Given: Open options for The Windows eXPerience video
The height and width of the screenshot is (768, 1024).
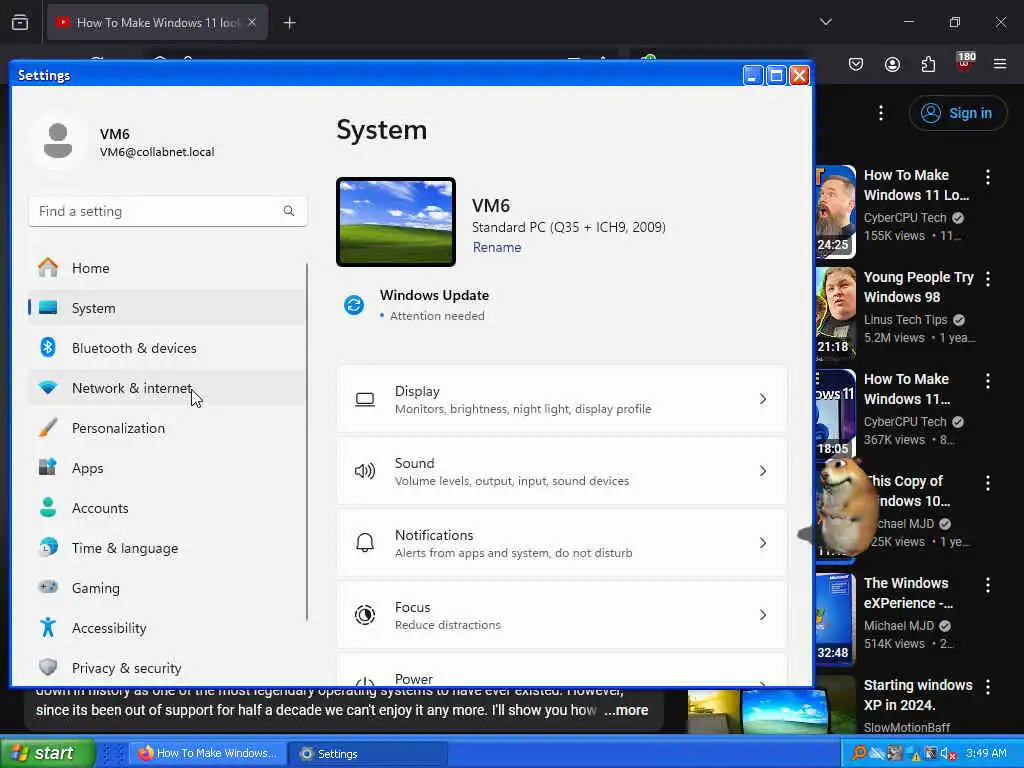Looking at the screenshot, I should click(988, 584).
